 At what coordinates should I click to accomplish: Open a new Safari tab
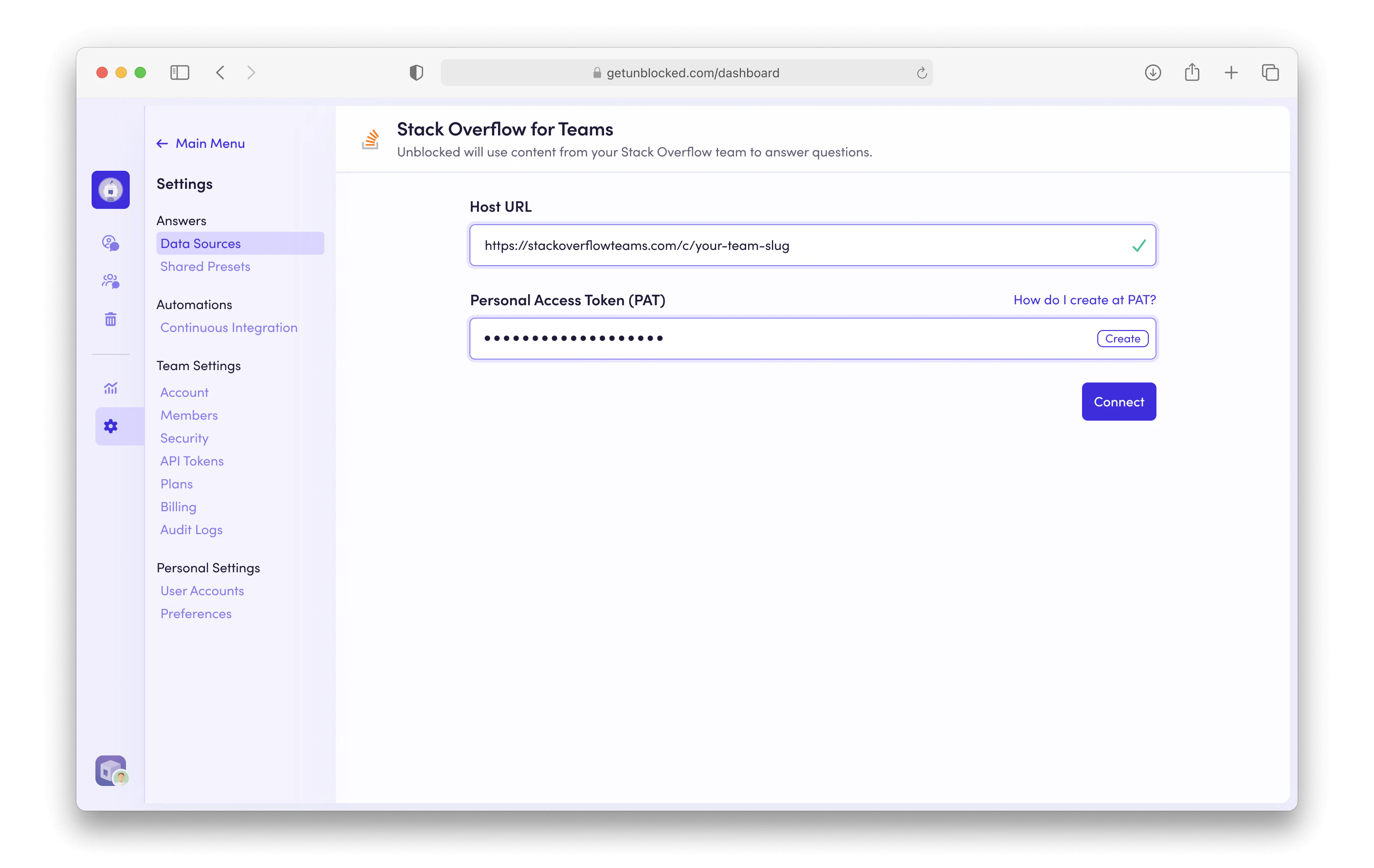tap(1231, 72)
